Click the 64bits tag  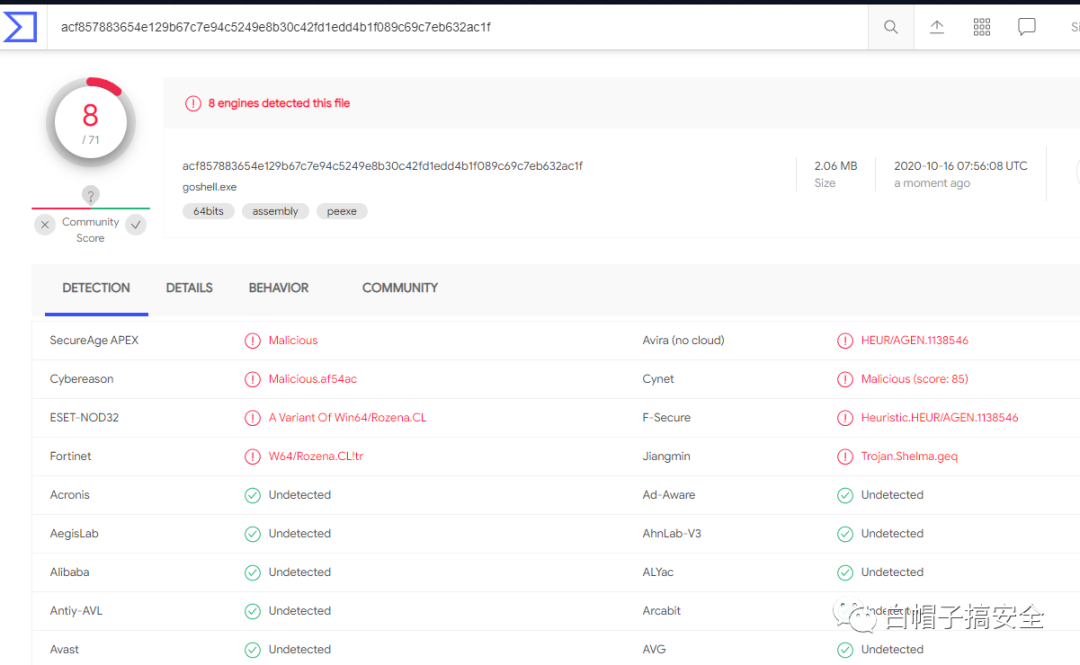(209, 211)
